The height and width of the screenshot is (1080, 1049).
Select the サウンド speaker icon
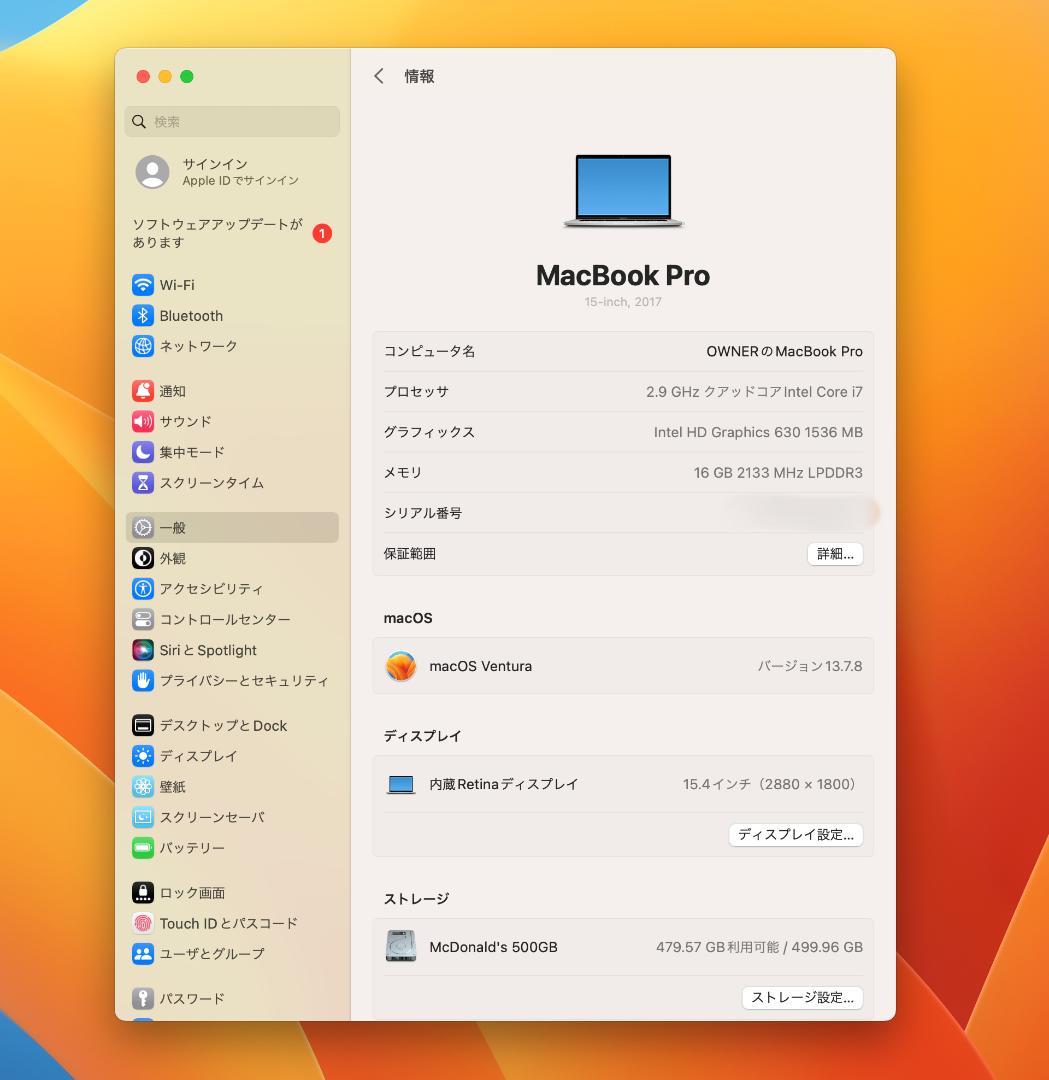tap(143, 422)
